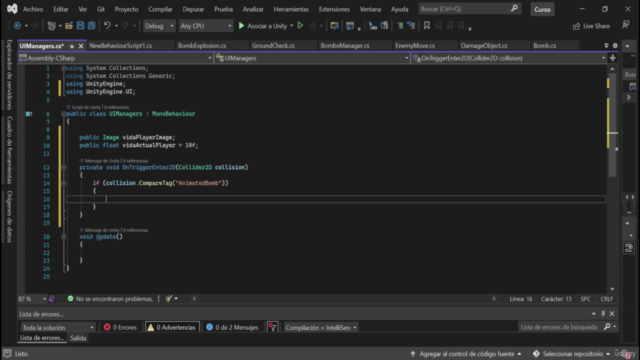Open the Git menu
The width and height of the screenshot is (640, 360).
(101, 9)
